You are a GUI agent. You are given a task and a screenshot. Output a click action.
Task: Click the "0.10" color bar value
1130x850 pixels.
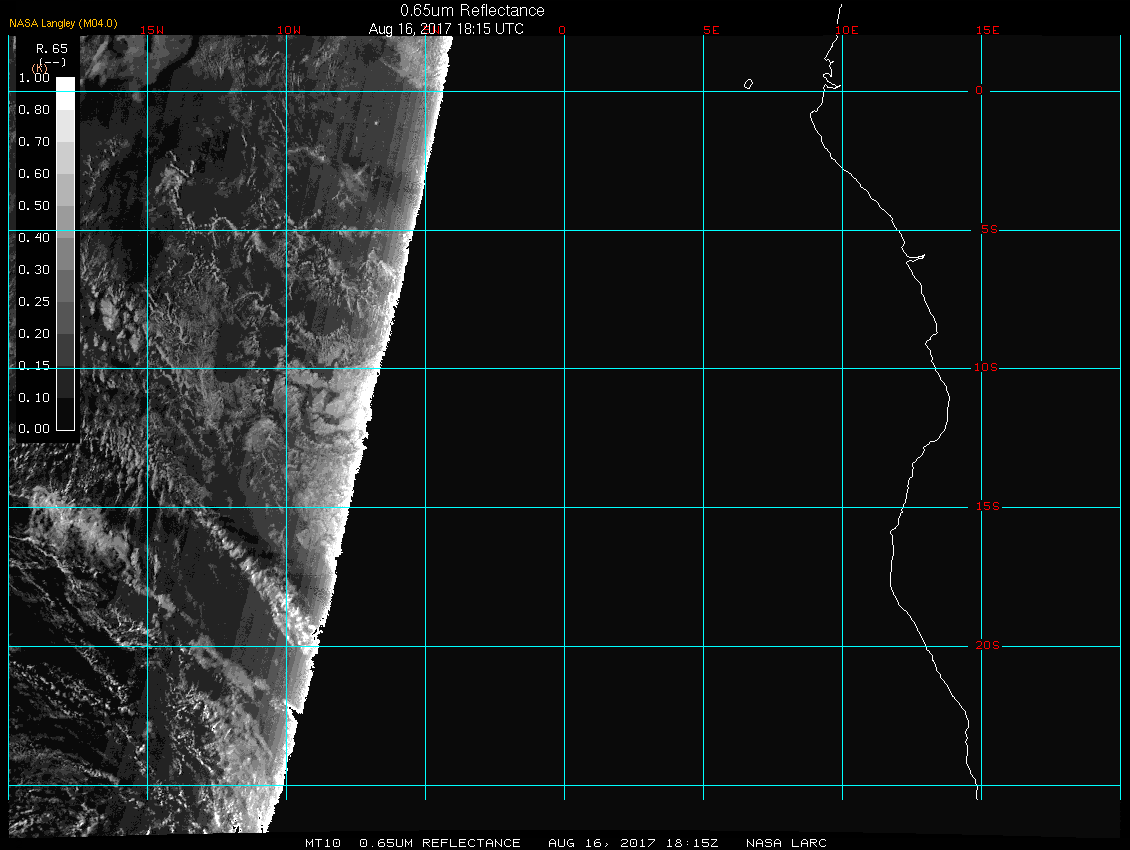pyautogui.click(x=34, y=398)
